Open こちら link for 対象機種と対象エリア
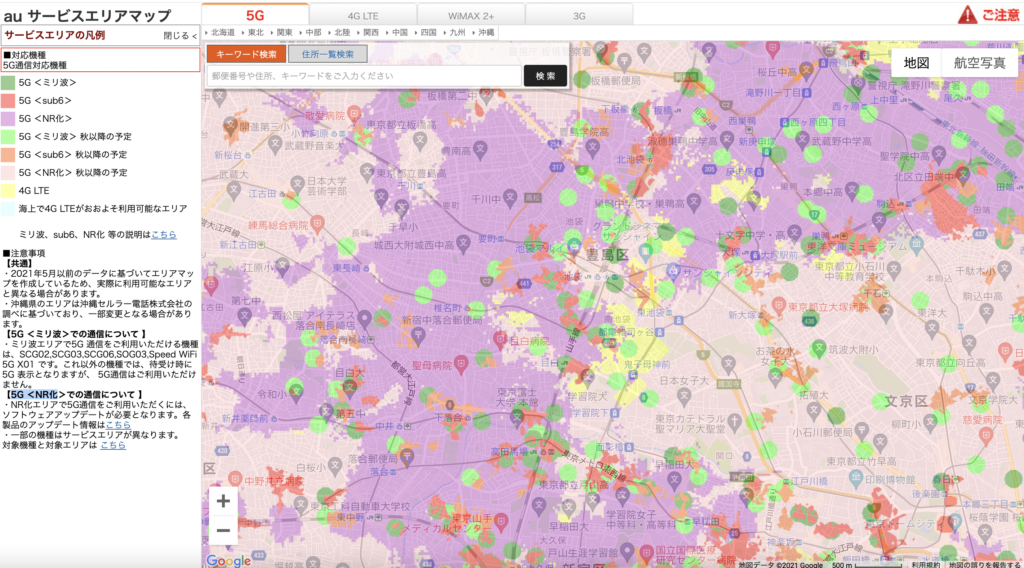Screen dimensions: 1024x568 coord(113,445)
